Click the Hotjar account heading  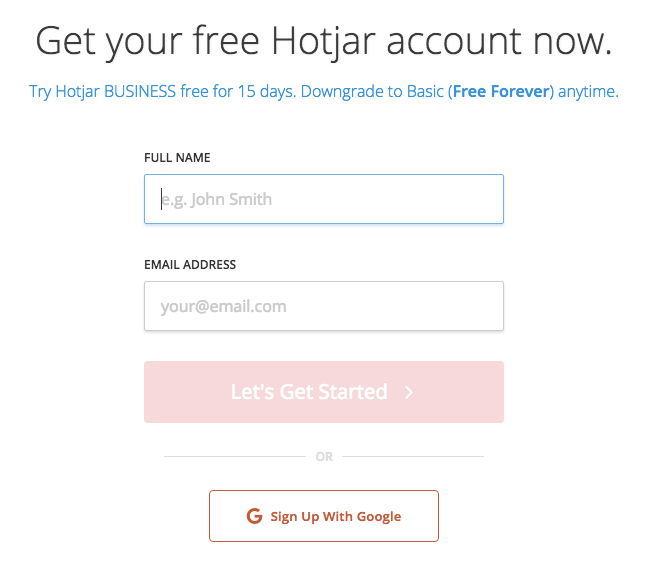click(324, 41)
